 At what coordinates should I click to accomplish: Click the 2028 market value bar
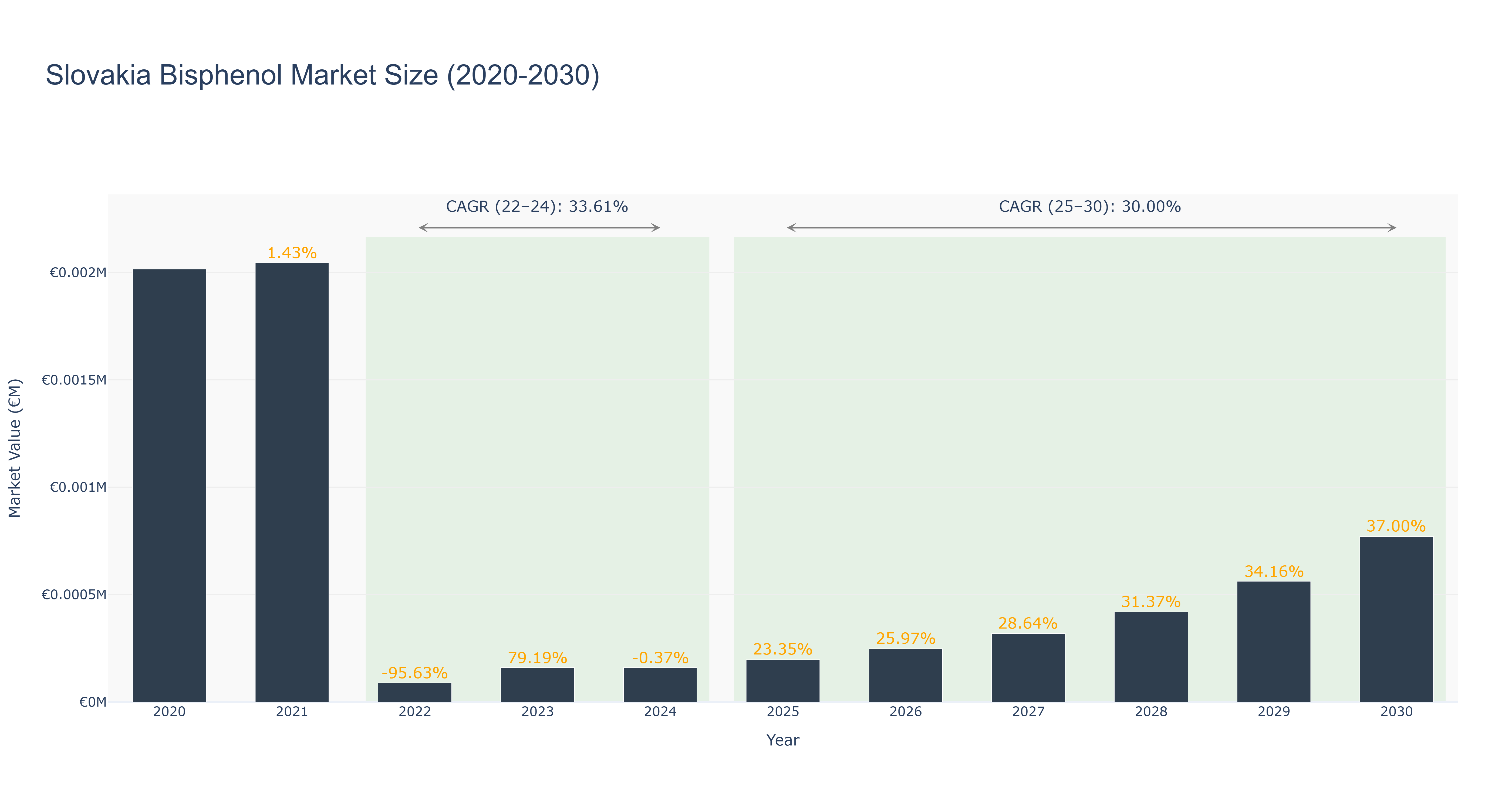point(1150,657)
